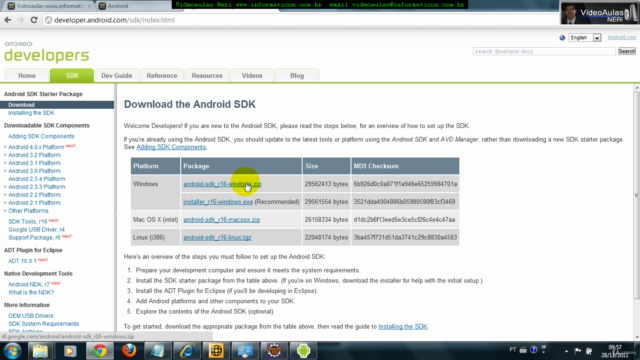Image resolution: width=640 pixels, height=360 pixels.
Task: Open SDK System Requirements link
Action: pyautogui.click(x=44, y=324)
